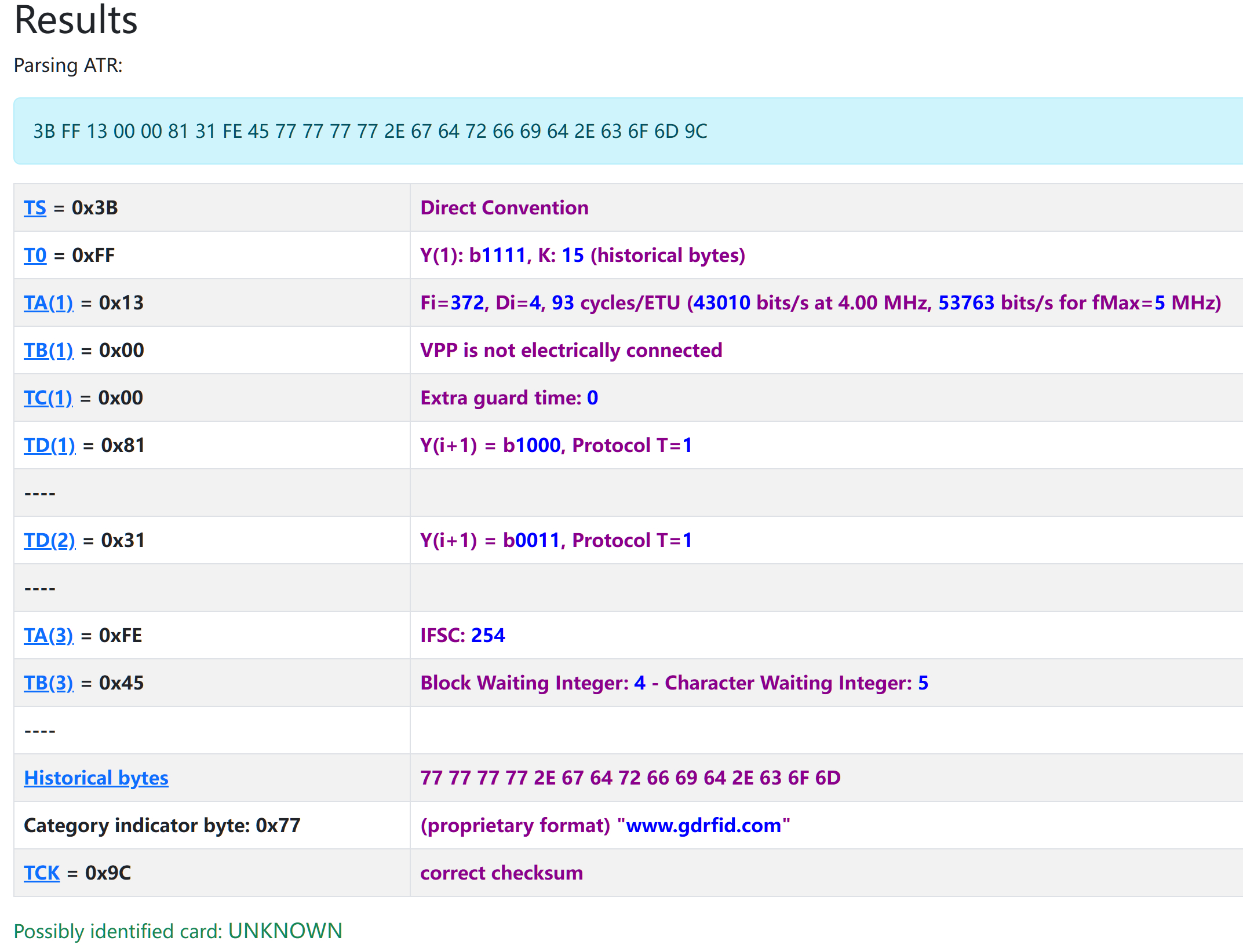This screenshot has height=952, width=1243.
Task: Click the TCK link
Action: coord(42,873)
